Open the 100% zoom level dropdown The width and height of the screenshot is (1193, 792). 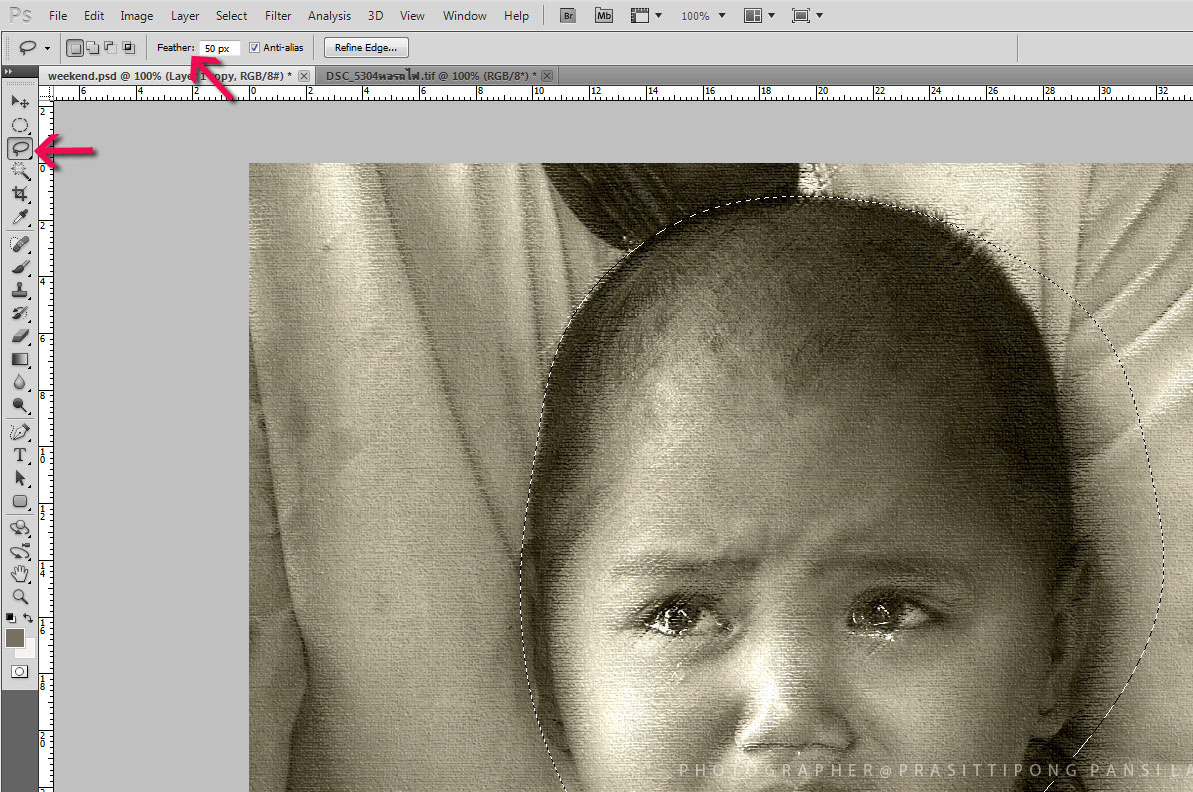tap(722, 16)
